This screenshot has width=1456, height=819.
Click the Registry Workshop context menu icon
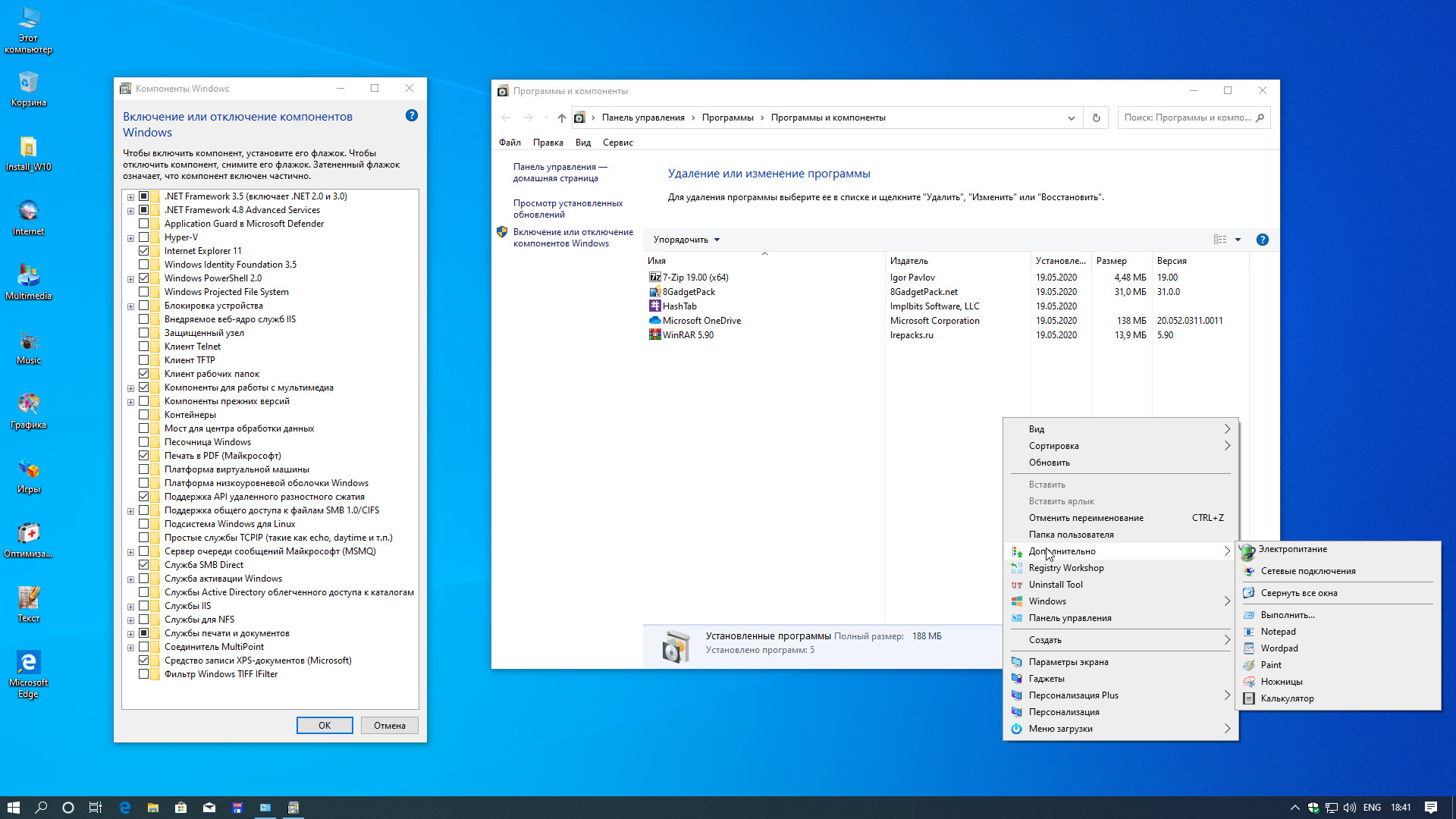click(x=1017, y=567)
